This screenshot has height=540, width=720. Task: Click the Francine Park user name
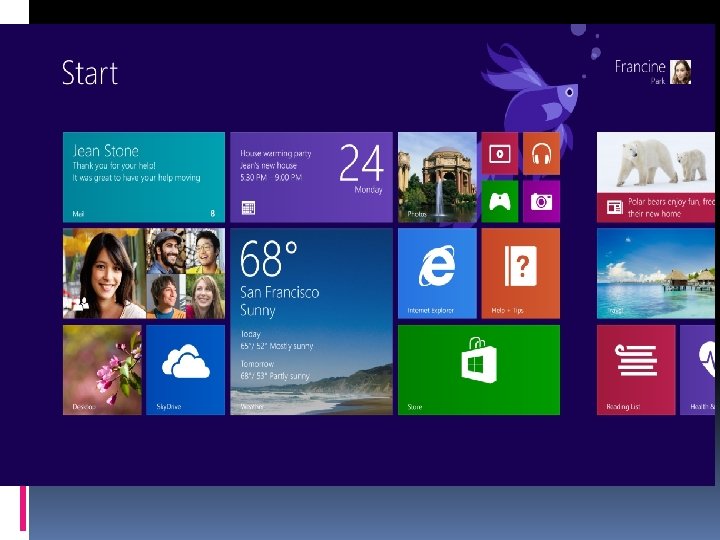(640, 72)
